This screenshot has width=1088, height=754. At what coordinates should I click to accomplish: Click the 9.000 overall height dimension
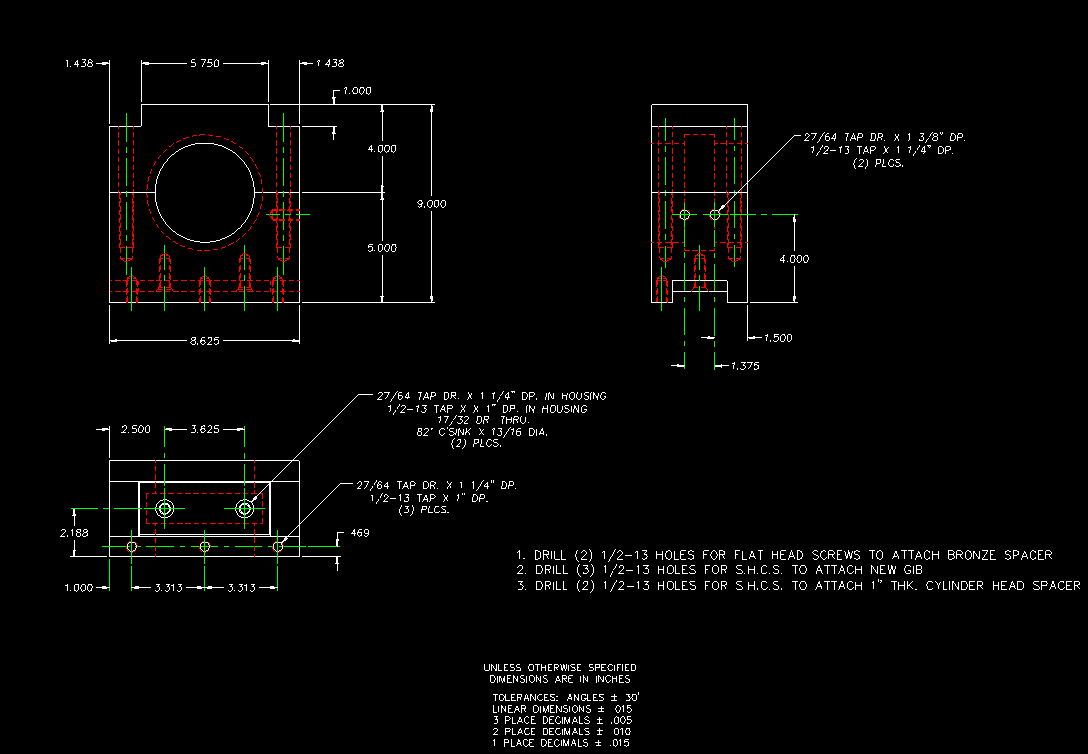tap(432, 204)
